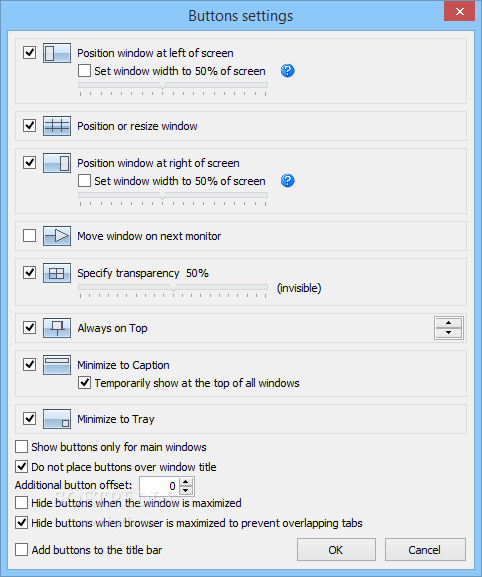Click the Position or resize window grid icon

tap(57, 126)
